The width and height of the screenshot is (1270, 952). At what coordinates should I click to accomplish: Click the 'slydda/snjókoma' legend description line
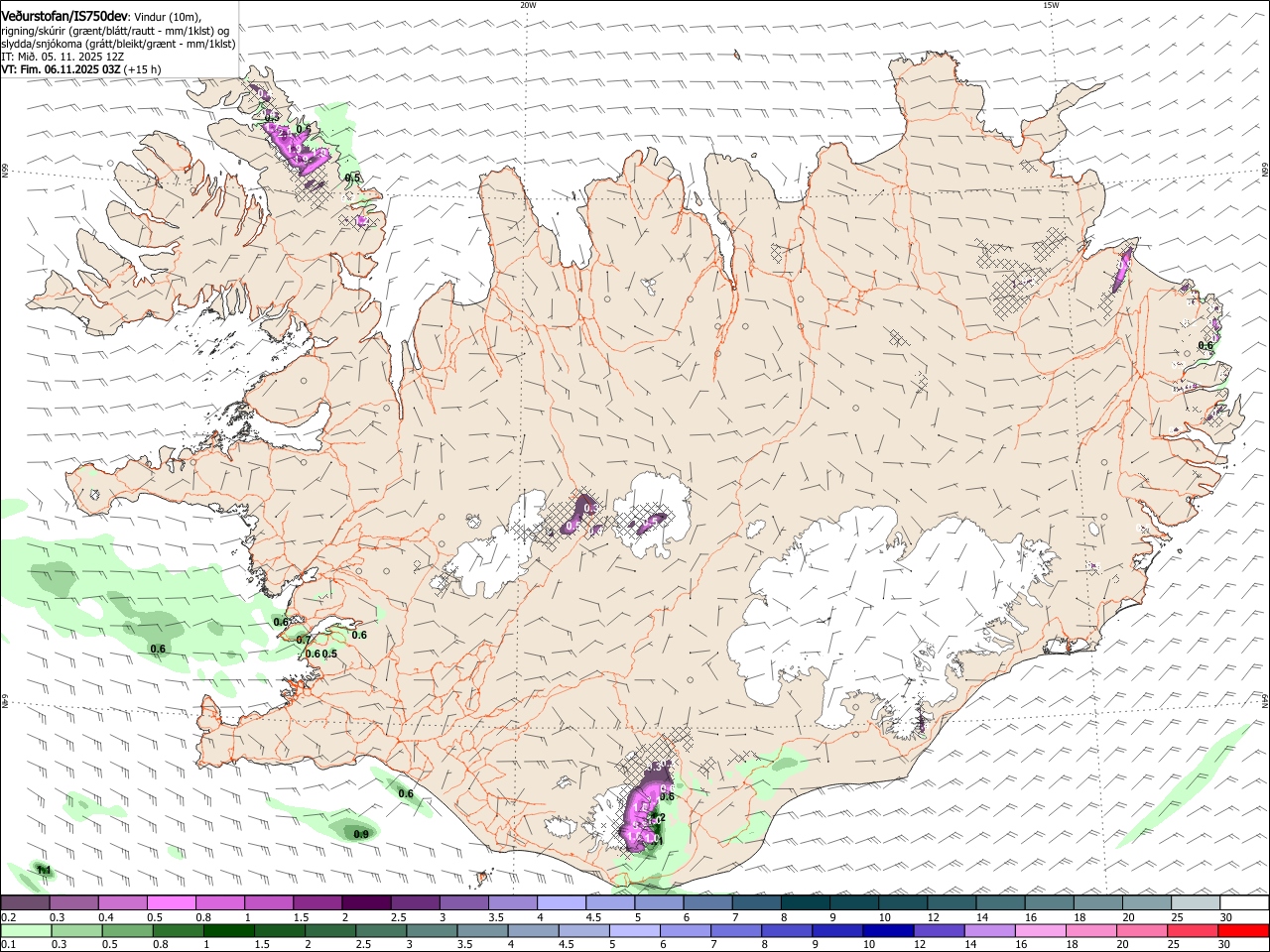point(118,44)
